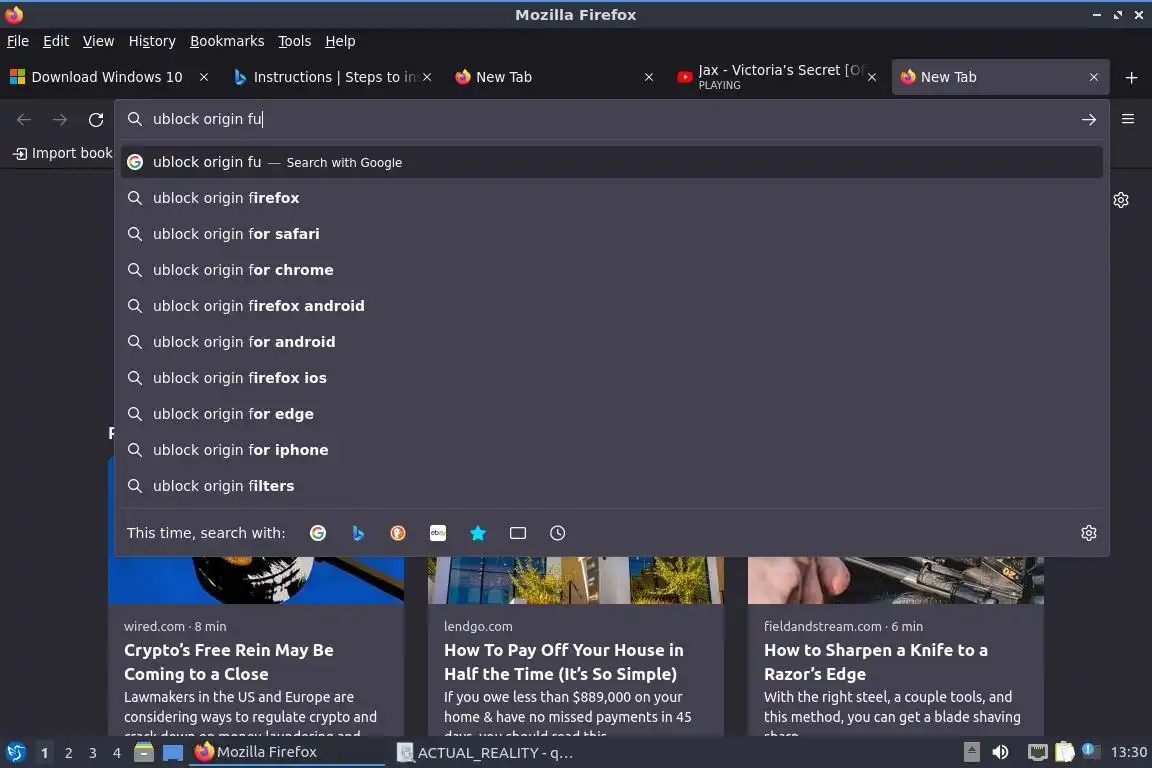Search with DuckDuckGo one-off icon
Screen dimensions: 1152x768
pos(397,533)
